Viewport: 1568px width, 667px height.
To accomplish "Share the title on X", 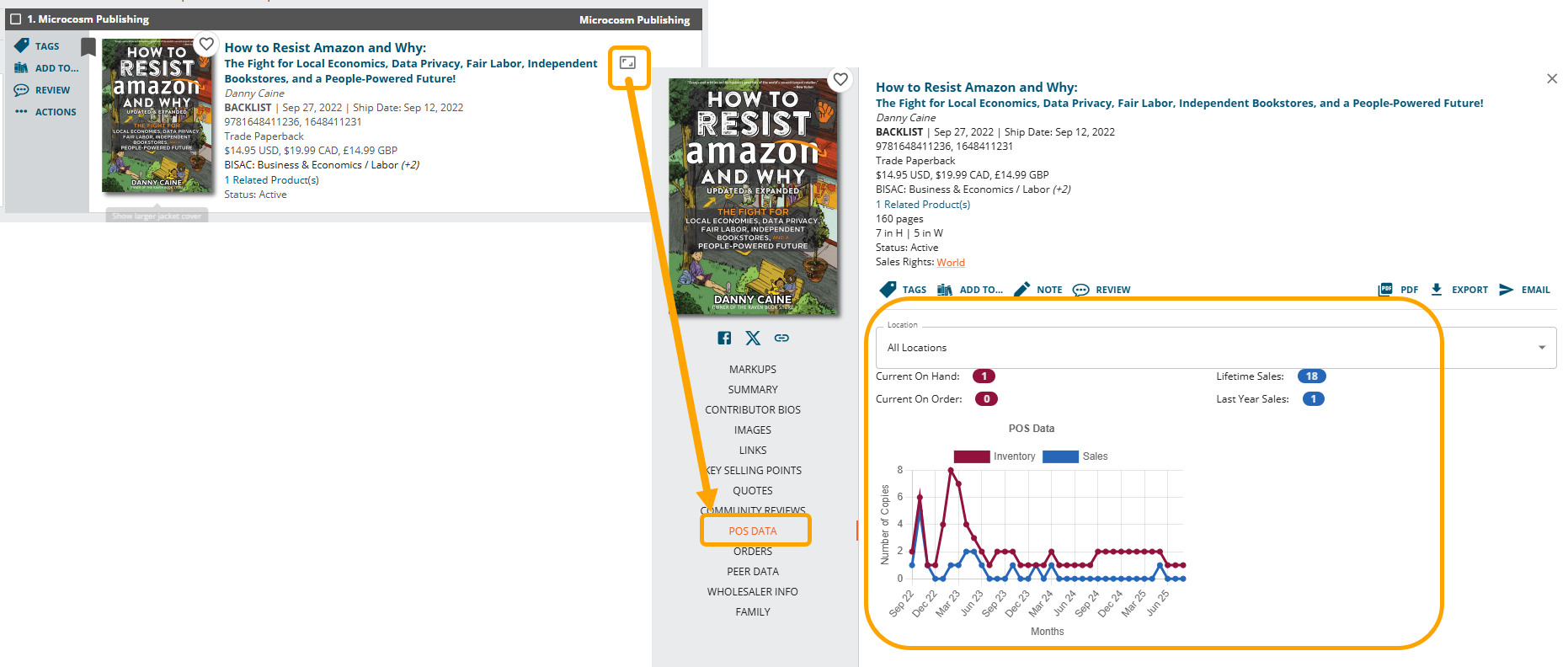I will pos(753,338).
